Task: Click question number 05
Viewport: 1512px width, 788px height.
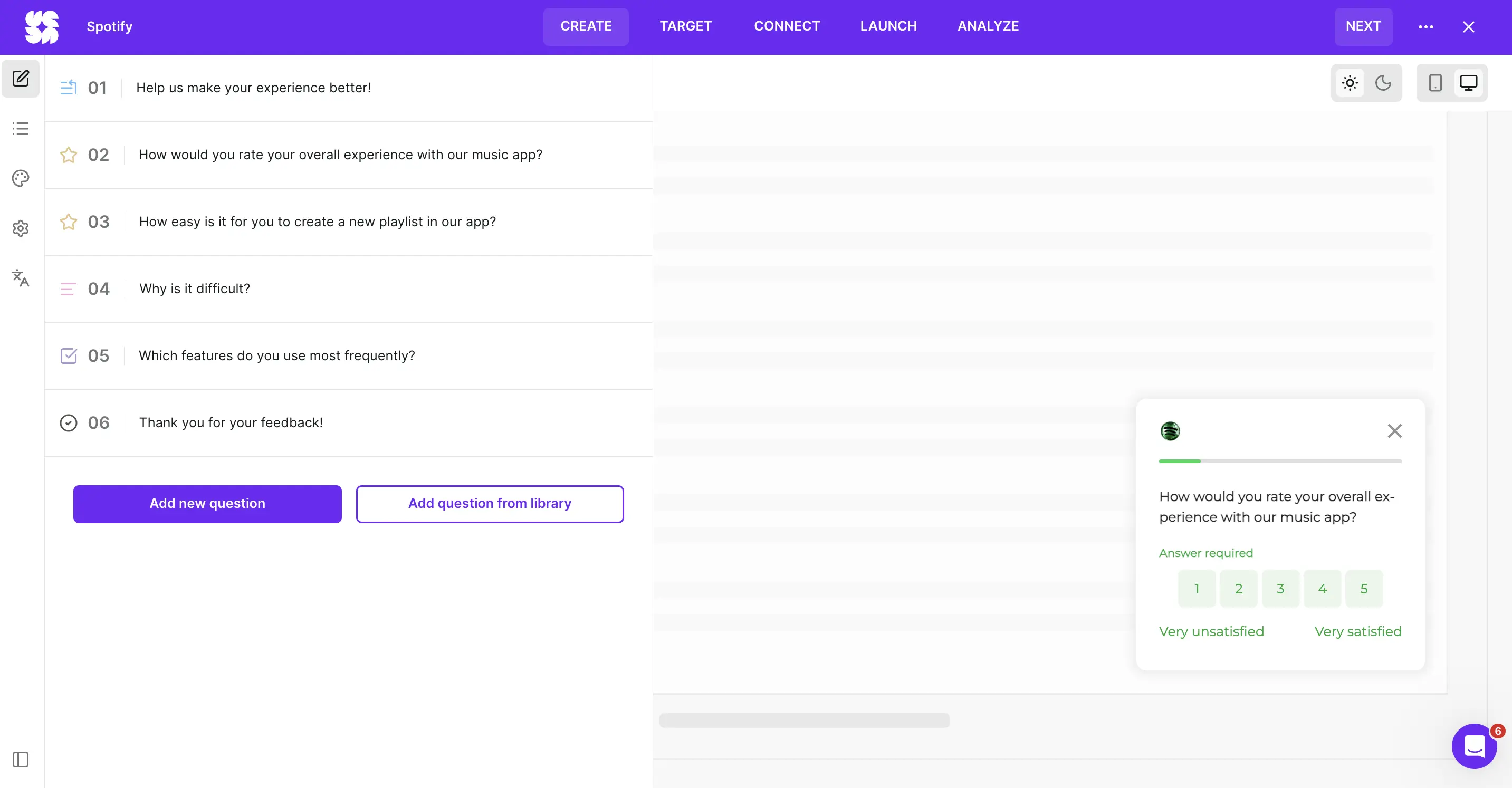Action: [99, 355]
